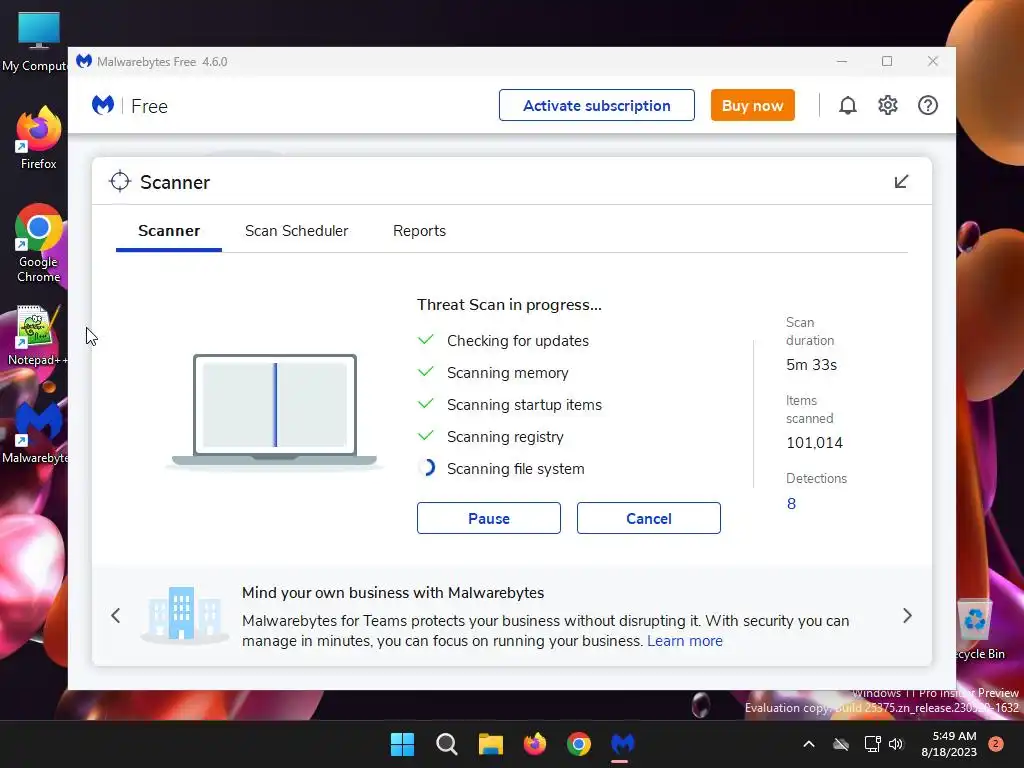Click "Mind your own business with Malwarebytes" heading
The width and height of the screenshot is (1024, 768).
393,593
